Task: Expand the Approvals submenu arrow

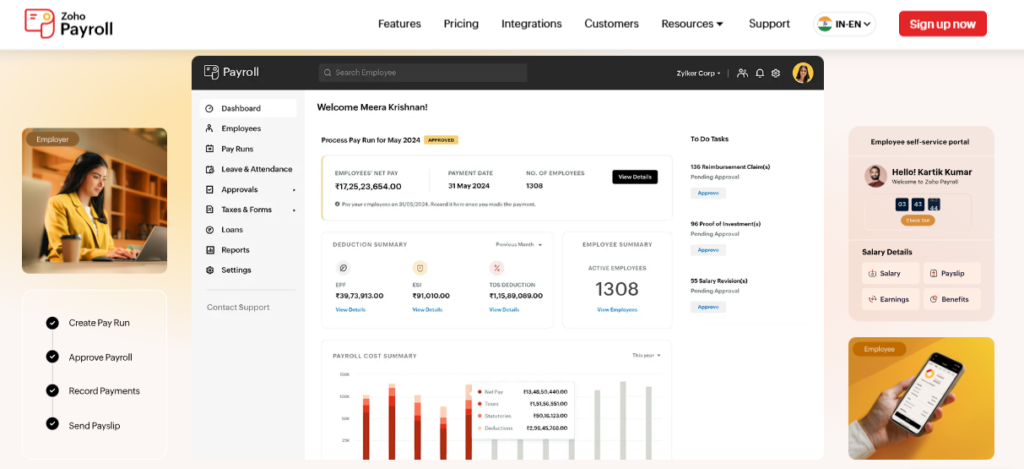Action: (294, 190)
